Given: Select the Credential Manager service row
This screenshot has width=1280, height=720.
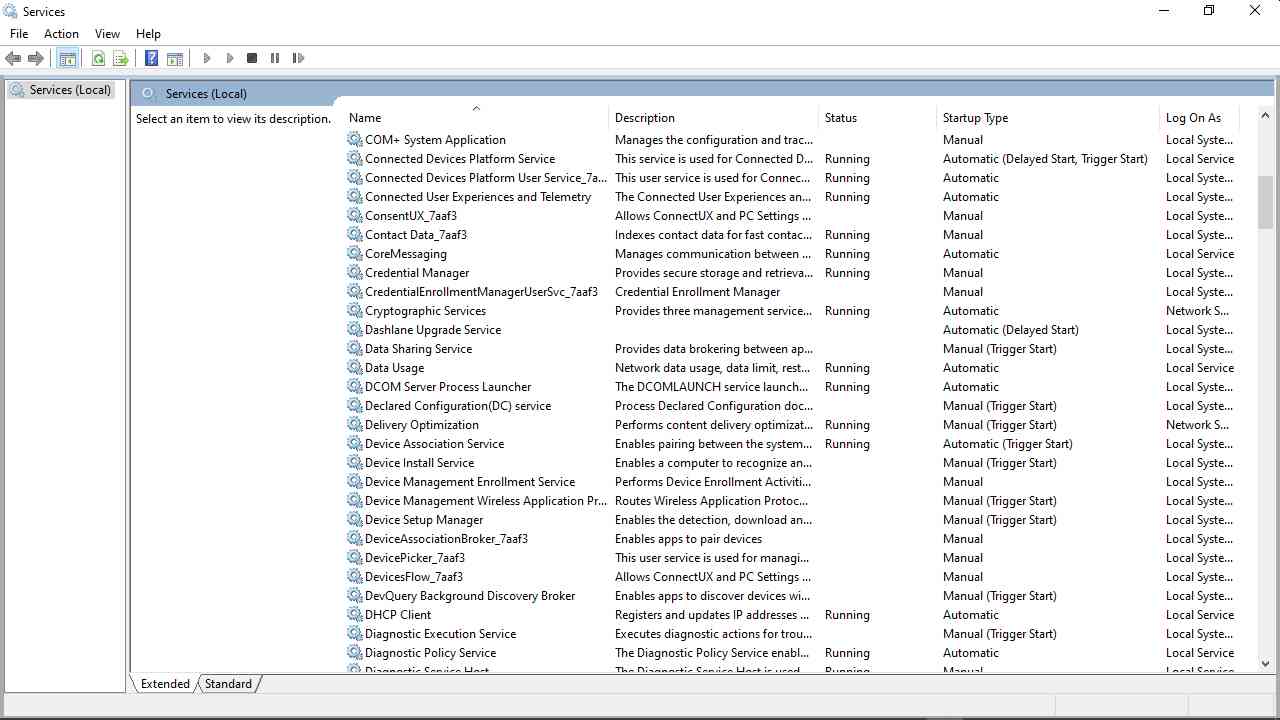Looking at the screenshot, I should (x=417, y=273).
